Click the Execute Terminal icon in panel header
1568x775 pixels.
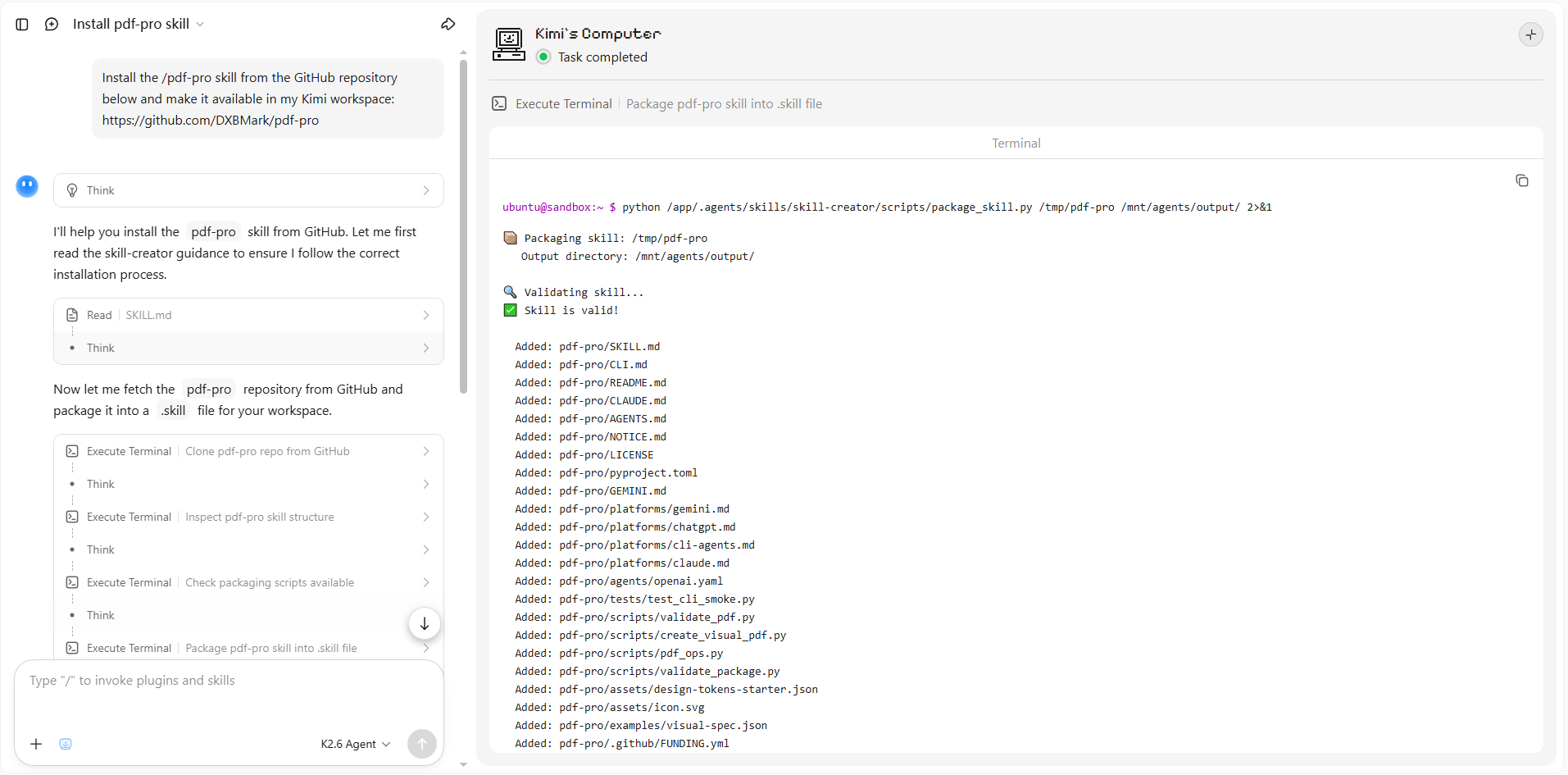click(499, 103)
